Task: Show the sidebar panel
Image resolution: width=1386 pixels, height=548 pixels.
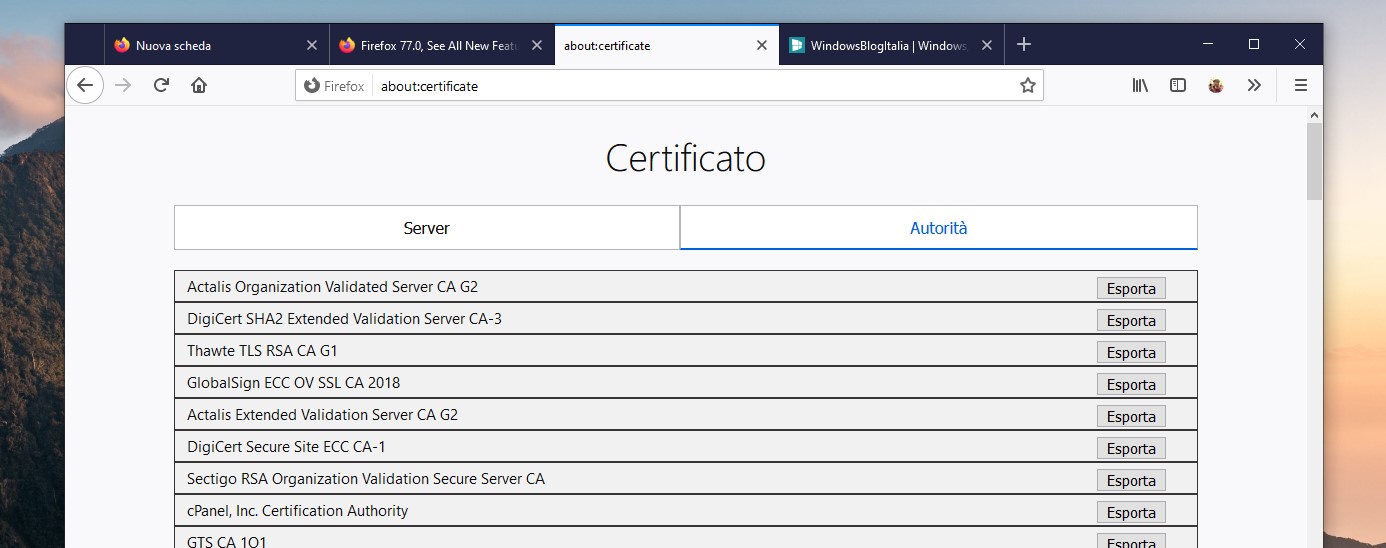Action: click(x=1178, y=86)
